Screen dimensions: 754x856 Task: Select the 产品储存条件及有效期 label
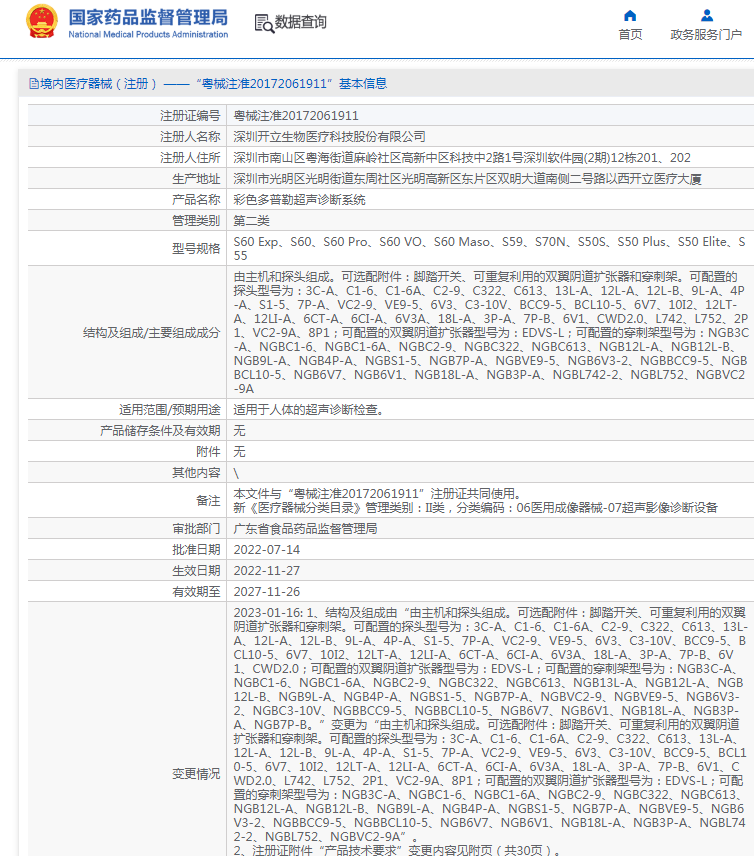click(x=160, y=431)
